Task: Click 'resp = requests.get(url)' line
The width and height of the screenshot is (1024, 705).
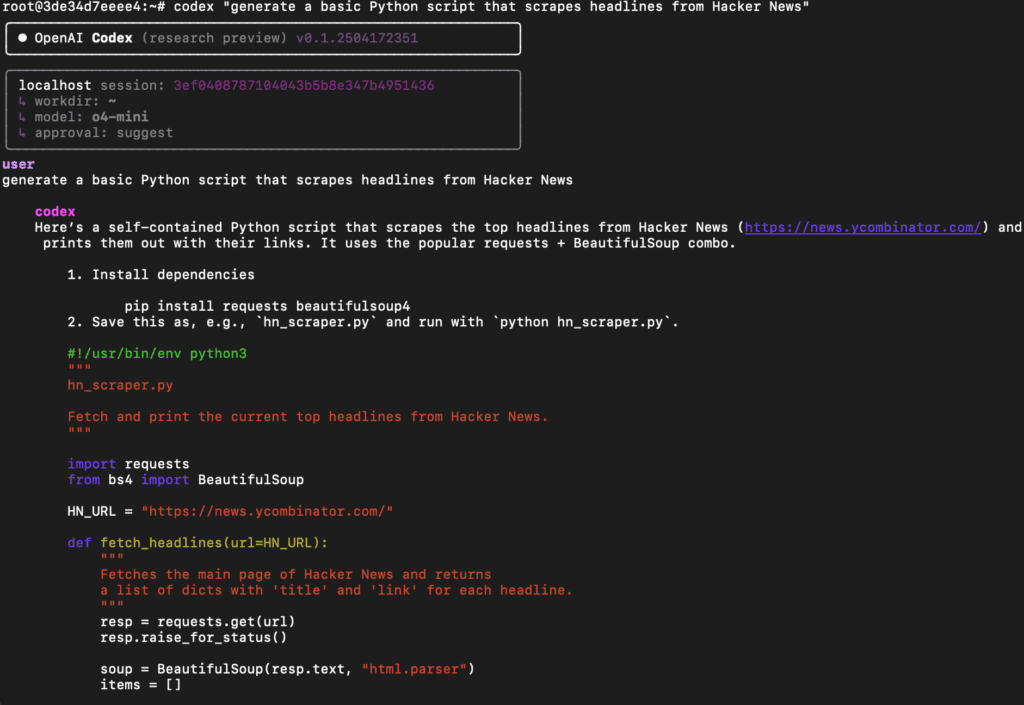Action: [x=197, y=621]
